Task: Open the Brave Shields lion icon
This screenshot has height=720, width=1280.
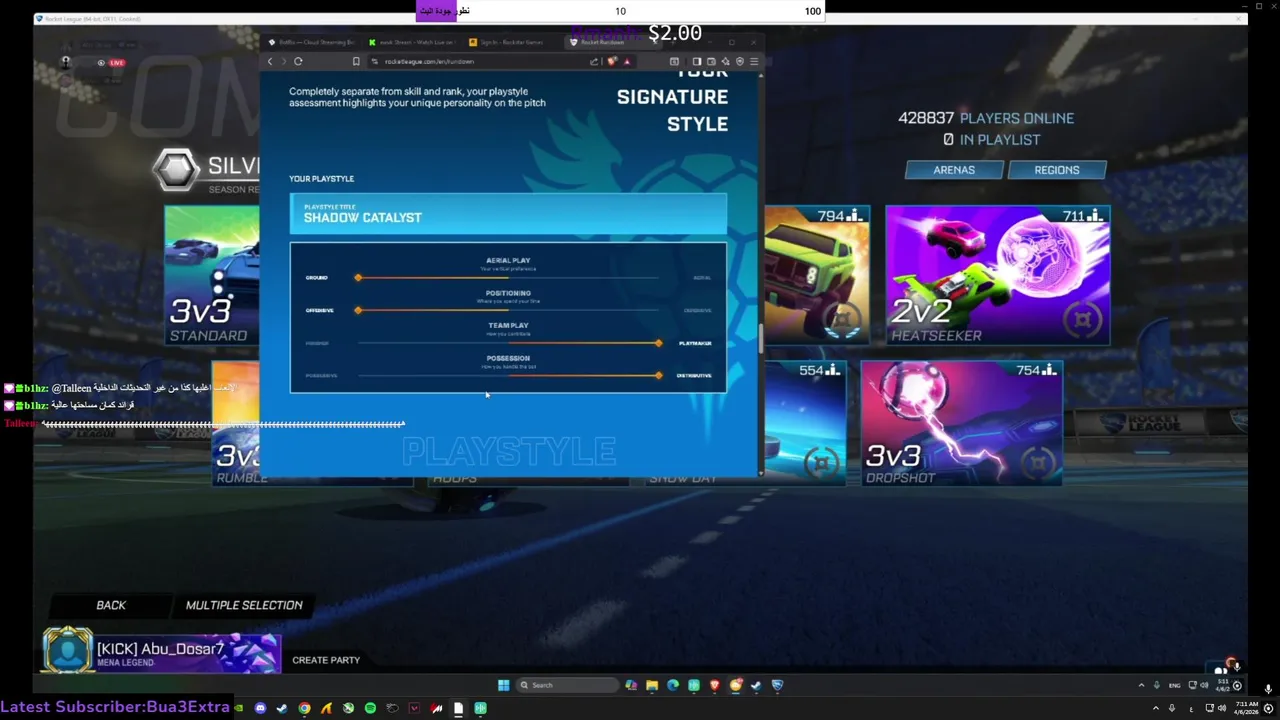Action: coord(612,61)
